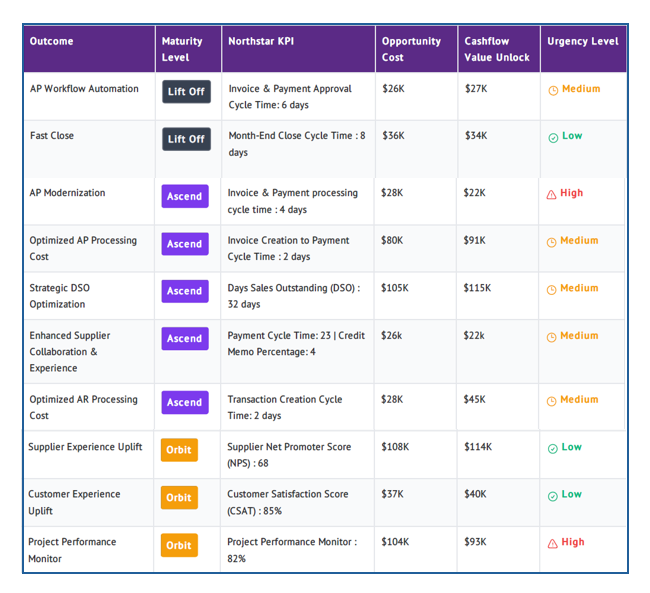Click the $105K opportunity cost value

[395, 288]
